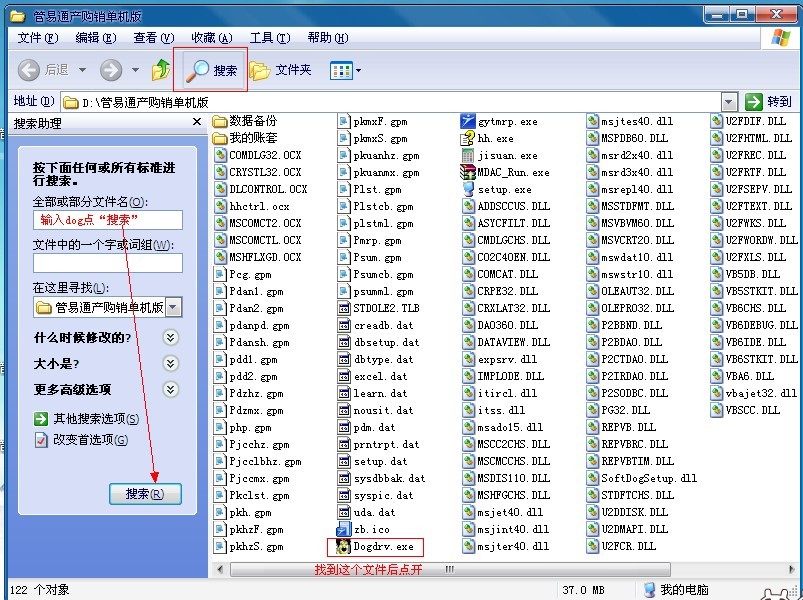Go up one folder level
Image resolution: width=803 pixels, height=600 pixels.
[161, 70]
